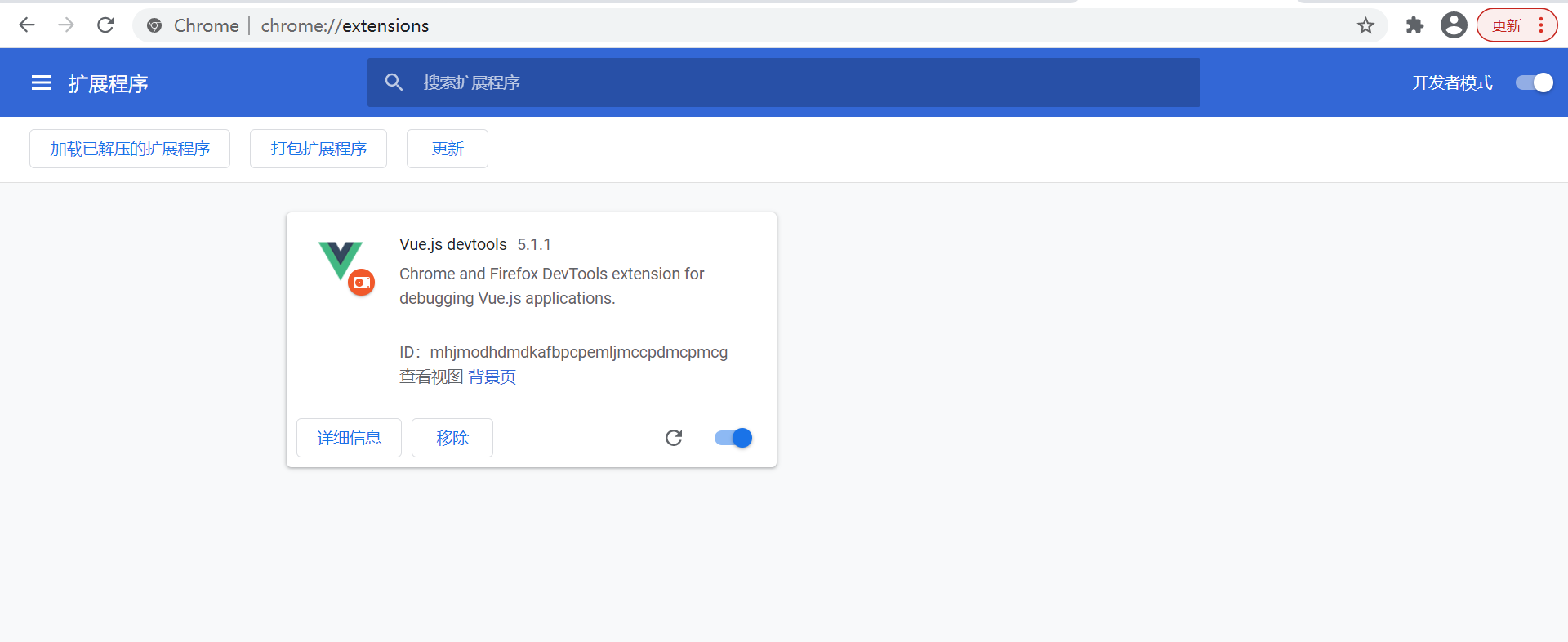Go back to the previous page
The width and height of the screenshot is (1568, 642).
27,25
